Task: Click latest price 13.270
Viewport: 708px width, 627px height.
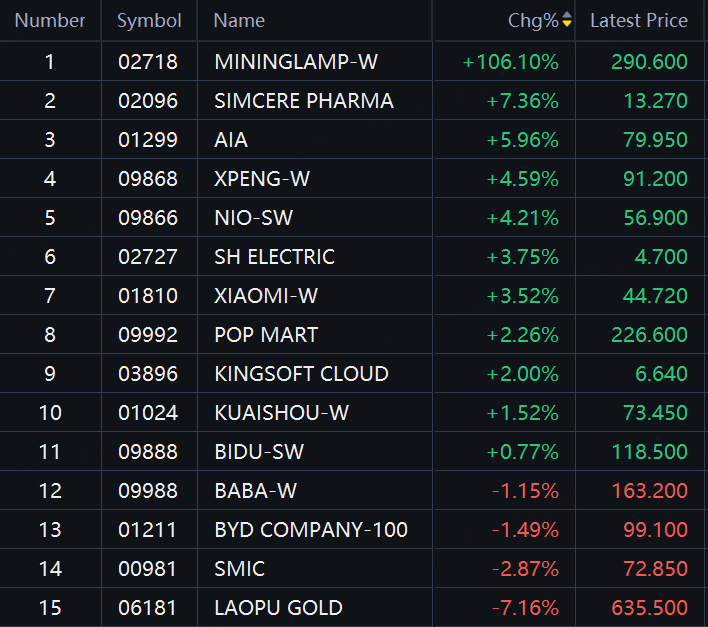Action: click(x=656, y=101)
